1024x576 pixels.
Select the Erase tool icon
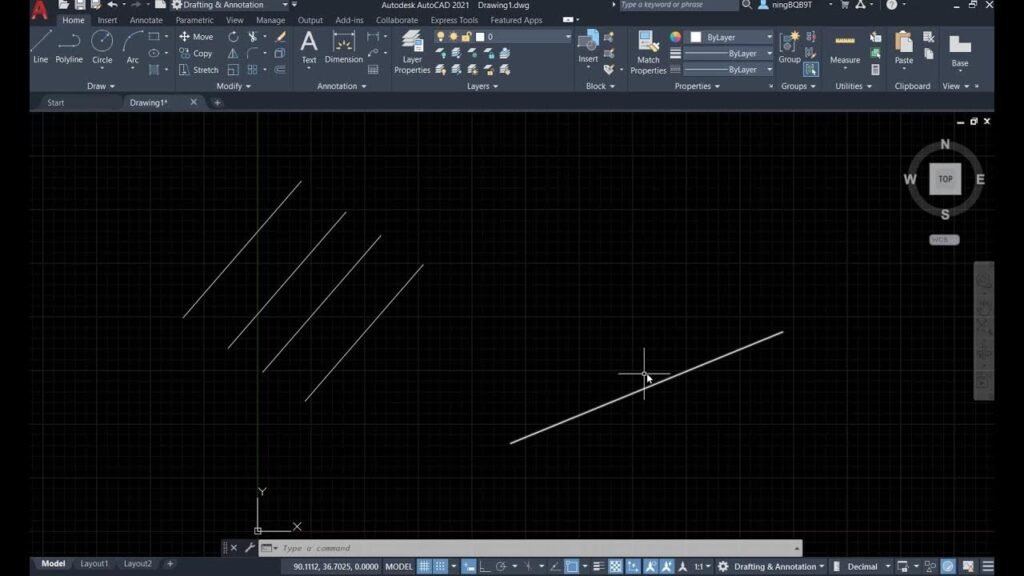(x=280, y=37)
